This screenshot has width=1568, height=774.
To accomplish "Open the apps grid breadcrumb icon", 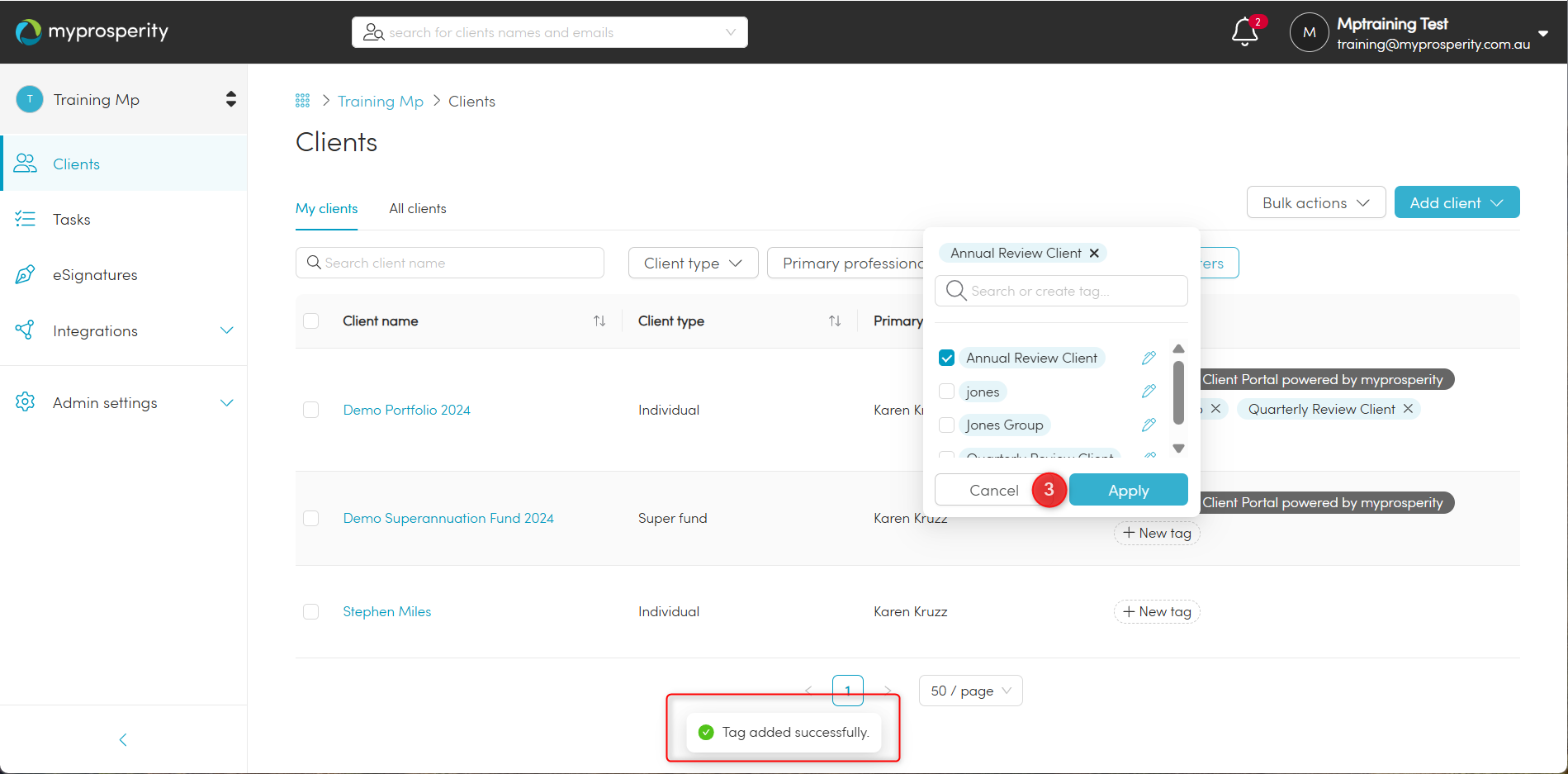I will [302, 101].
